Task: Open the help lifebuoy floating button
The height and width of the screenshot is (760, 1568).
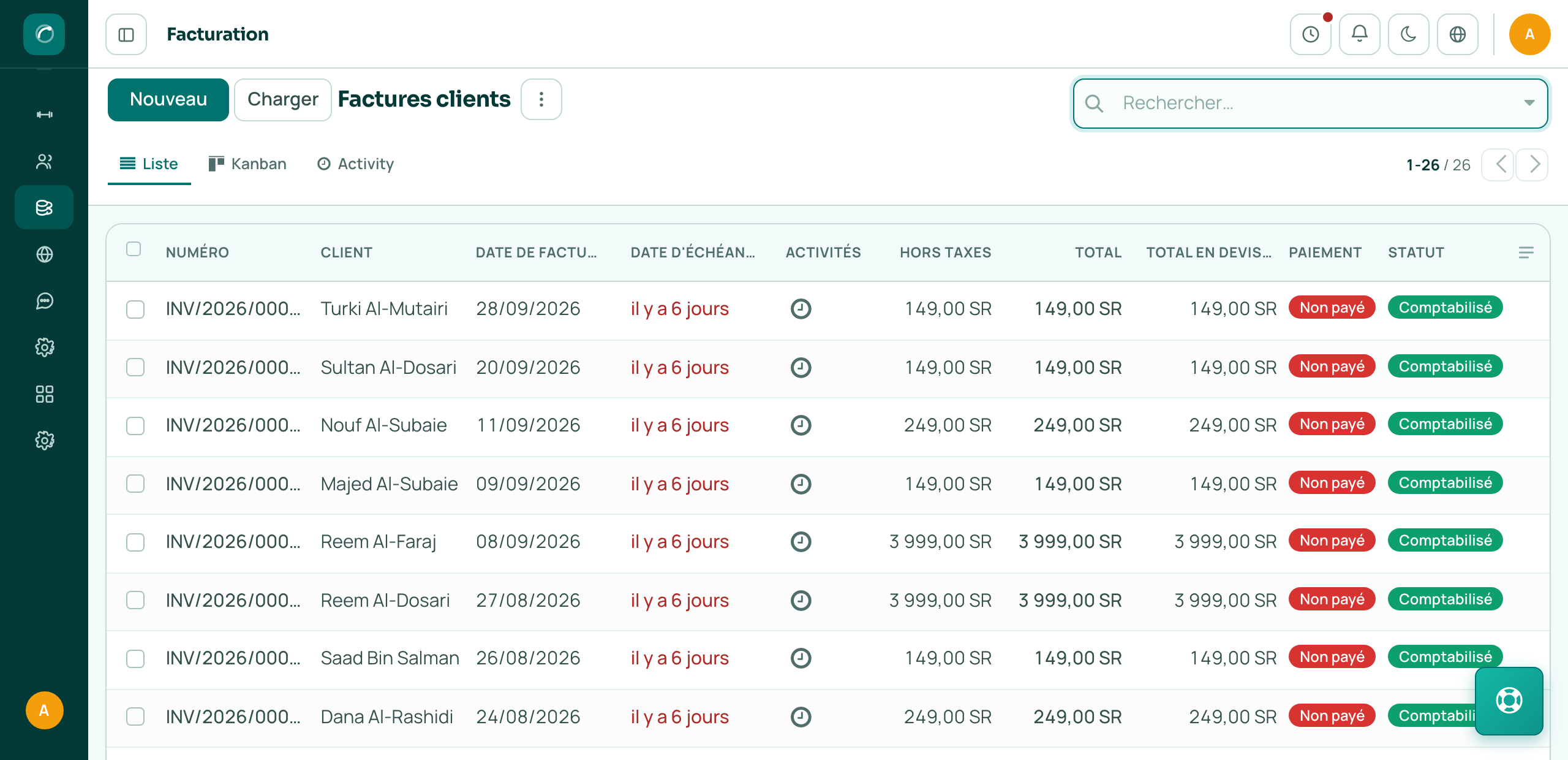Action: pyautogui.click(x=1509, y=701)
